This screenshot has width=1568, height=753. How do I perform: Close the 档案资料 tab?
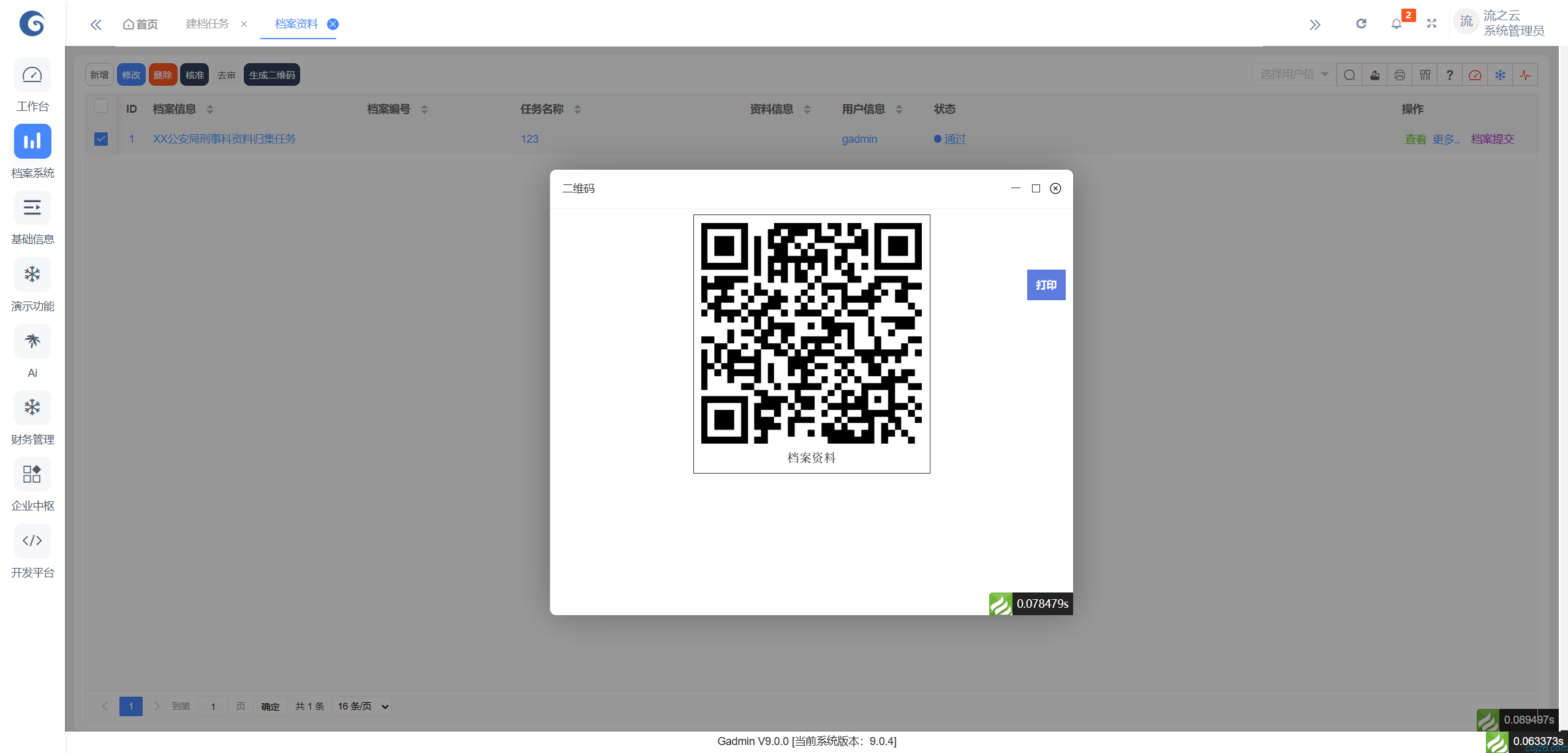coord(333,24)
